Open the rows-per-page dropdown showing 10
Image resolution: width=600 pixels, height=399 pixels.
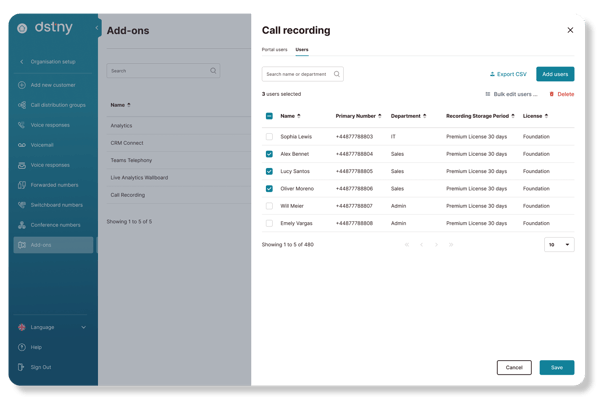coord(559,244)
